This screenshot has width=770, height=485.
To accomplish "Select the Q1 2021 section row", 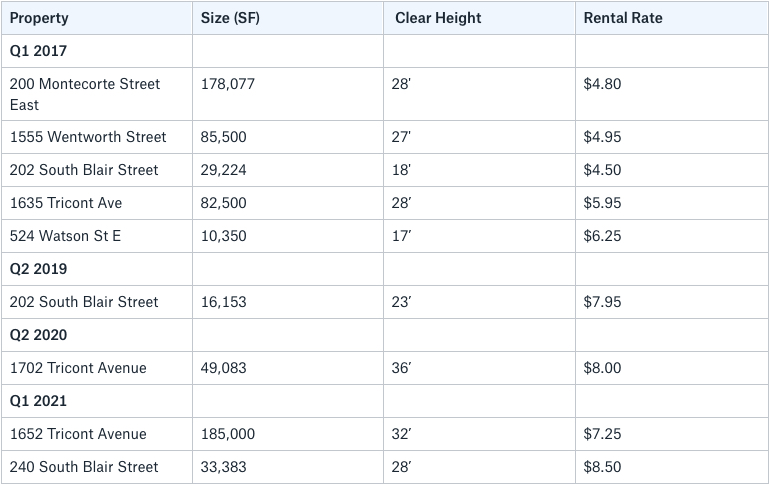I will click(x=385, y=401).
